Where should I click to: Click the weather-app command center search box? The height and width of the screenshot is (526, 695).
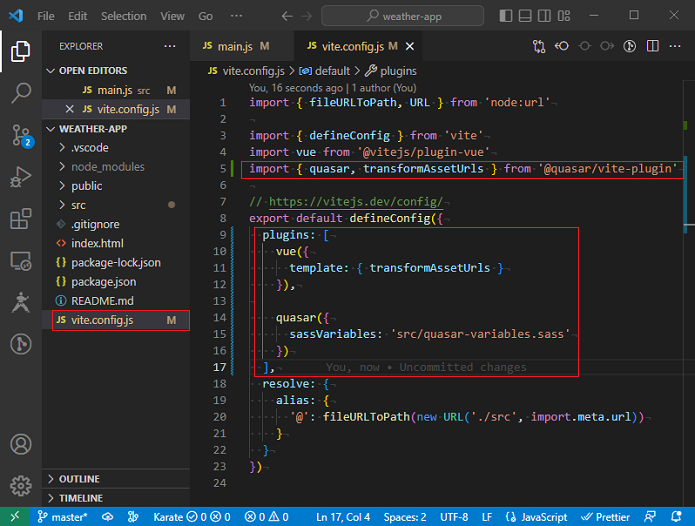(402, 16)
